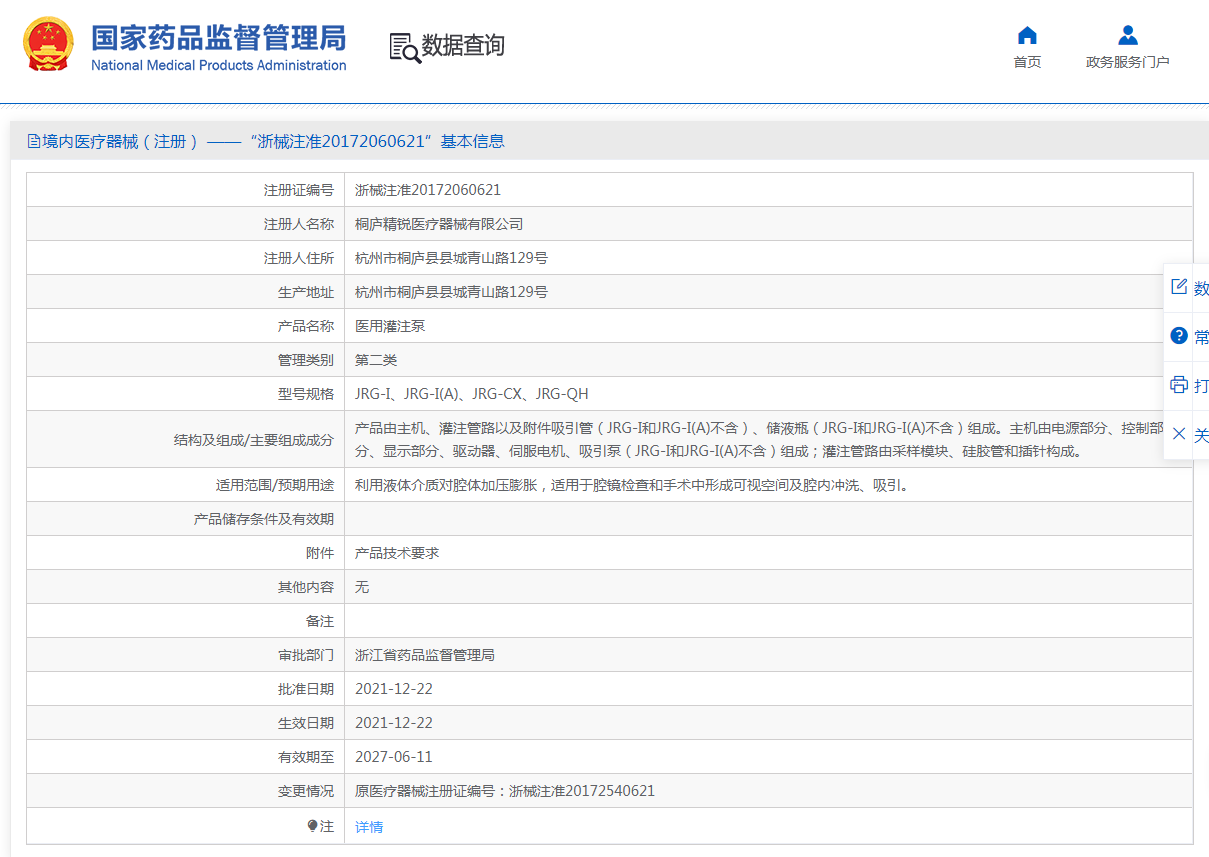Click 国家药品监督管理局 title

pyautogui.click(x=218, y=37)
